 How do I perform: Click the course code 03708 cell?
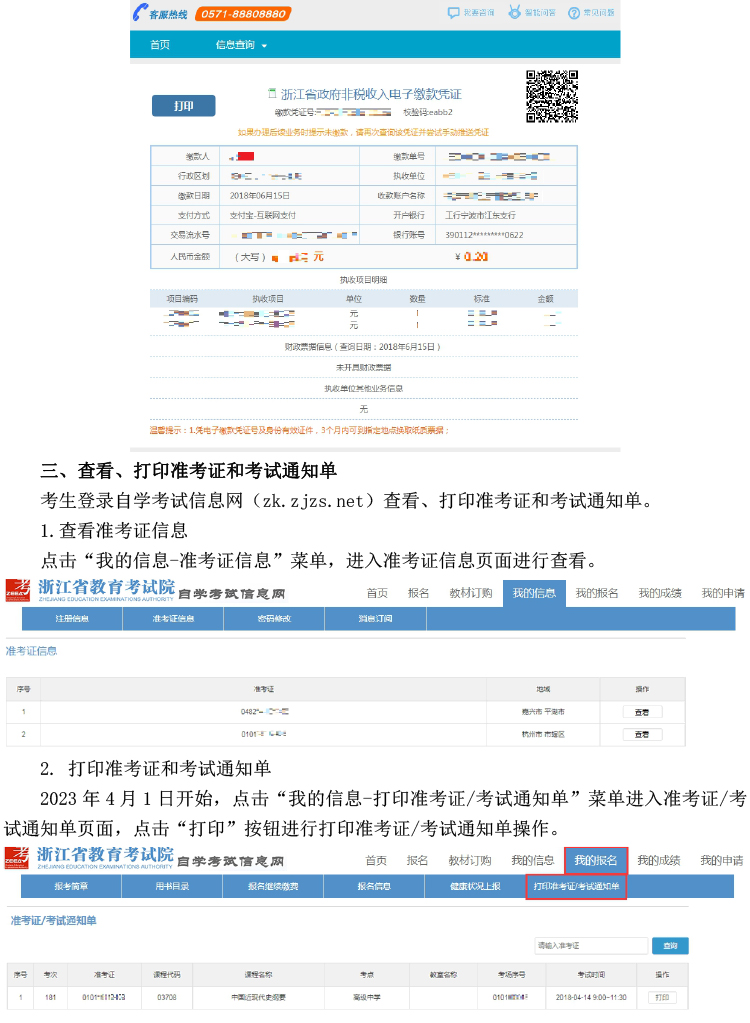[167, 998]
